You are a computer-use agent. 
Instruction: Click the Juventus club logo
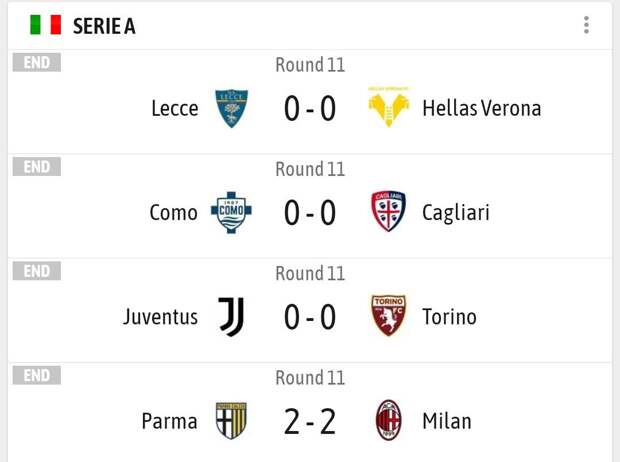pos(232,317)
